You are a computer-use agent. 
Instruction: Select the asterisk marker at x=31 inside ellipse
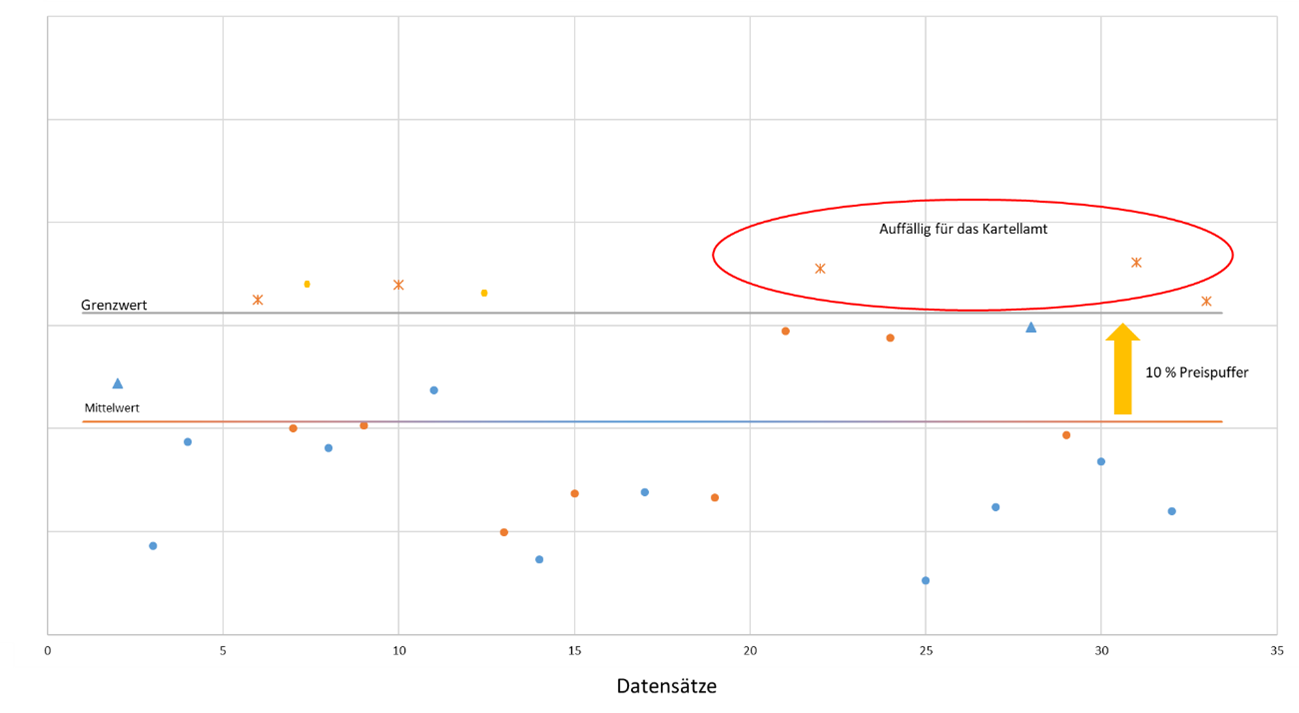1136,262
